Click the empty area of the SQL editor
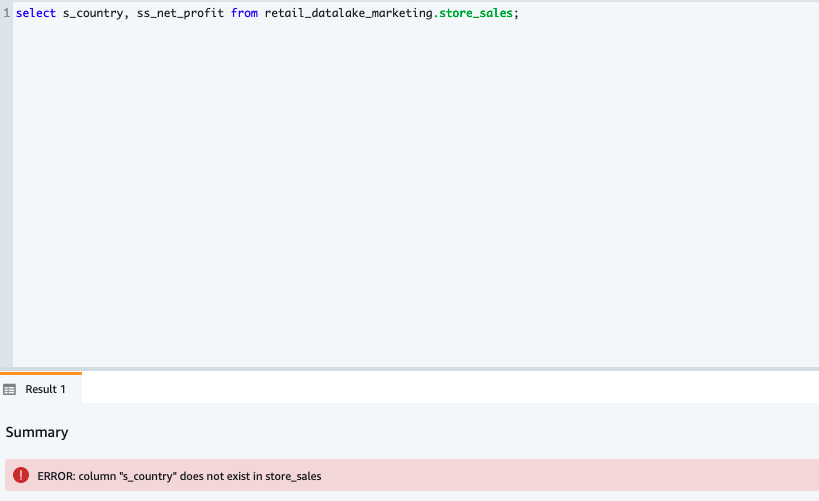The image size is (819, 501). (x=416, y=193)
